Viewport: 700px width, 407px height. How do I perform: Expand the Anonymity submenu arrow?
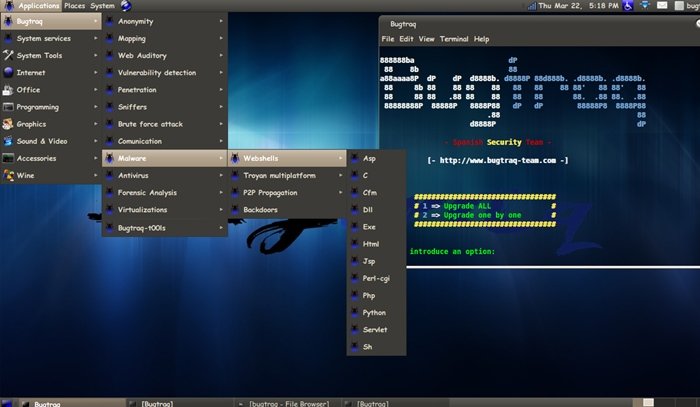[x=221, y=21]
